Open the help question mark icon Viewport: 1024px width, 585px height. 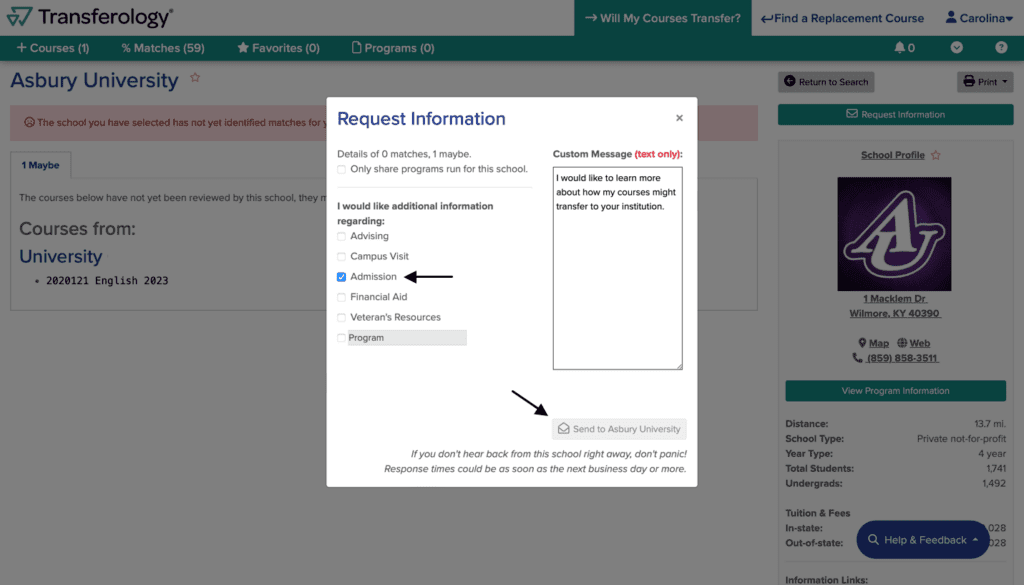pyautogui.click(x=1000, y=48)
